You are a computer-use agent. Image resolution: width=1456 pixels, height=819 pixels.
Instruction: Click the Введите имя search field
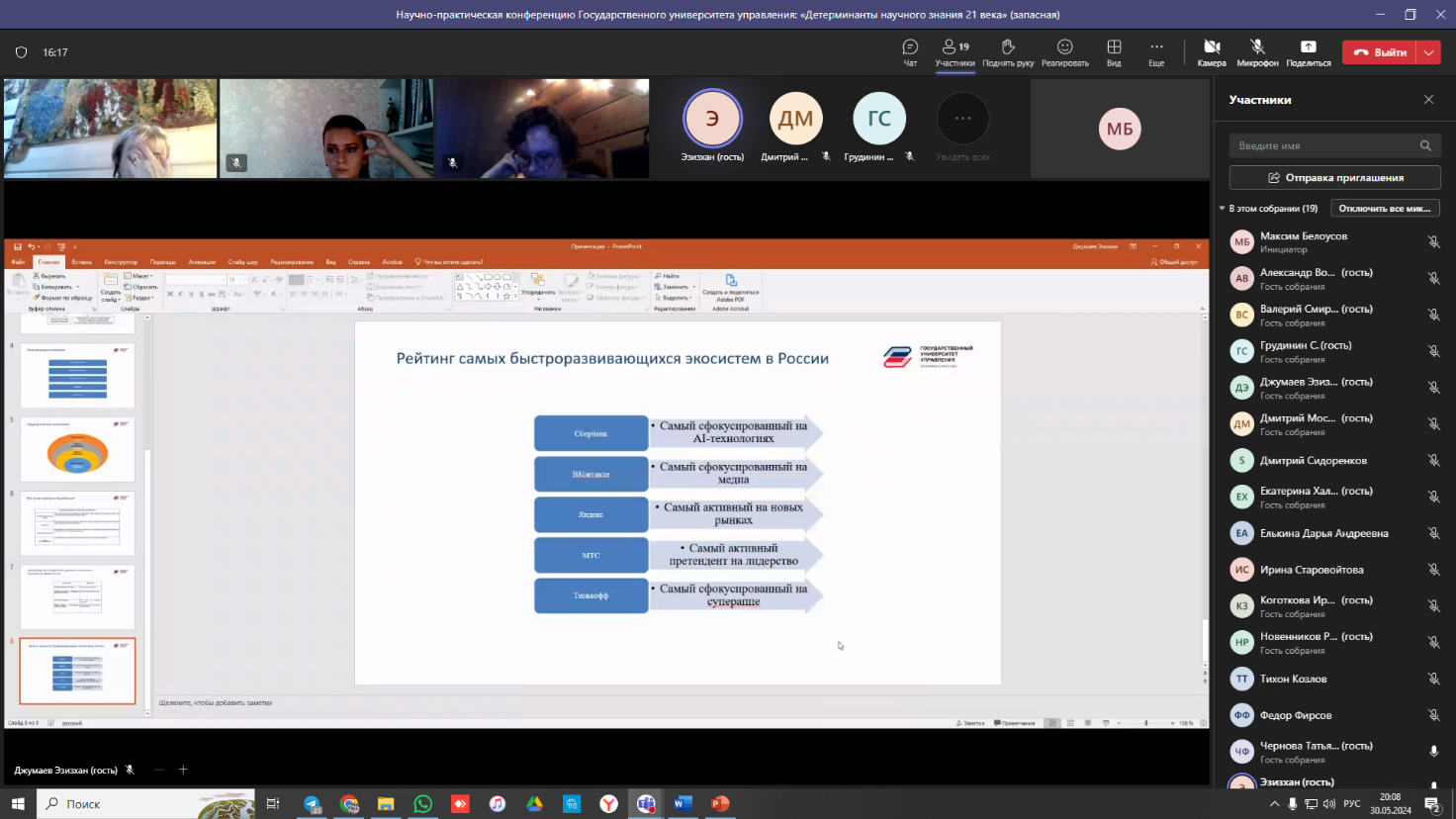click(x=1334, y=145)
